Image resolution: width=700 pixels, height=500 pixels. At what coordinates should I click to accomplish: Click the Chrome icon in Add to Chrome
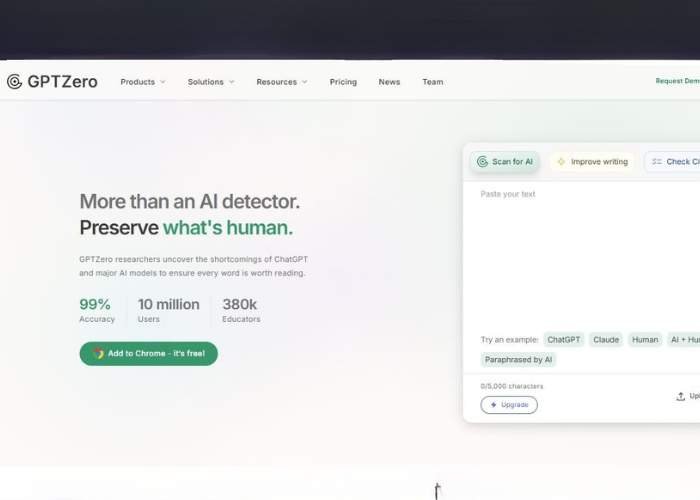click(98, 353)
